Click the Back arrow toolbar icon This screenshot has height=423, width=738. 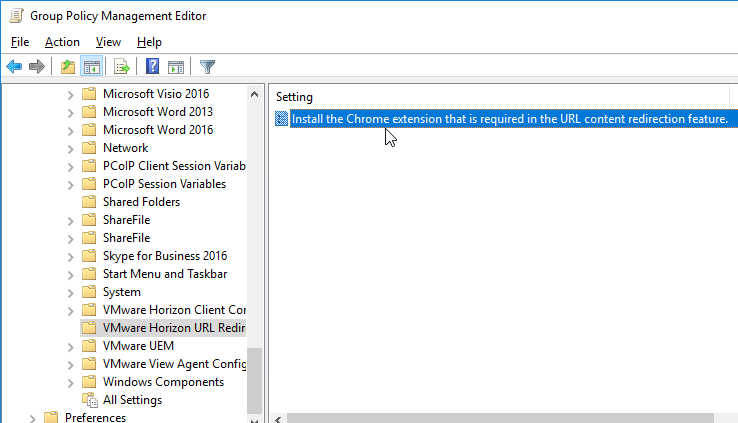tap(14, 67)
